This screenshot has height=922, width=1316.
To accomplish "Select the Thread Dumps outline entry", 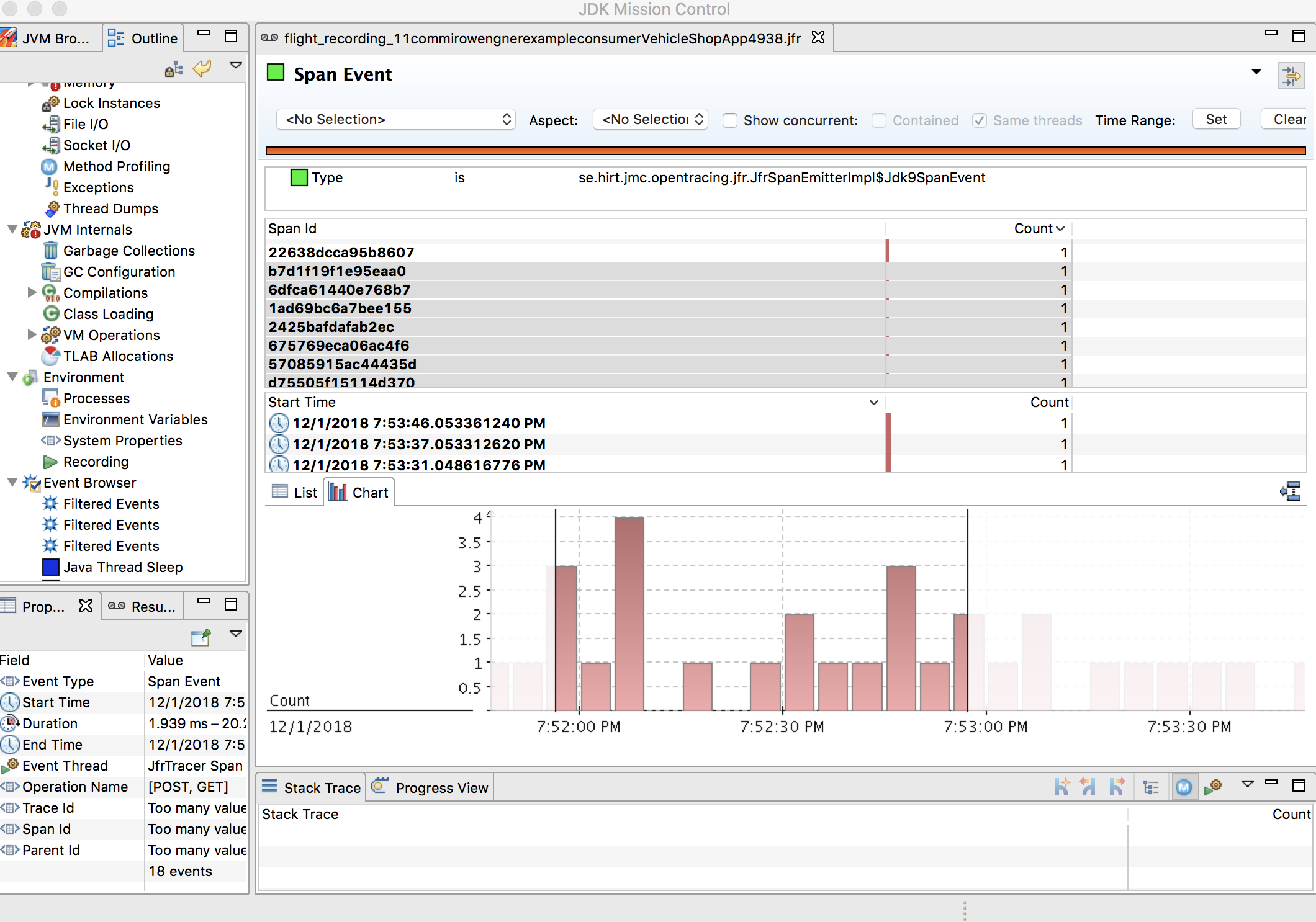I will [x=110, y=208].
